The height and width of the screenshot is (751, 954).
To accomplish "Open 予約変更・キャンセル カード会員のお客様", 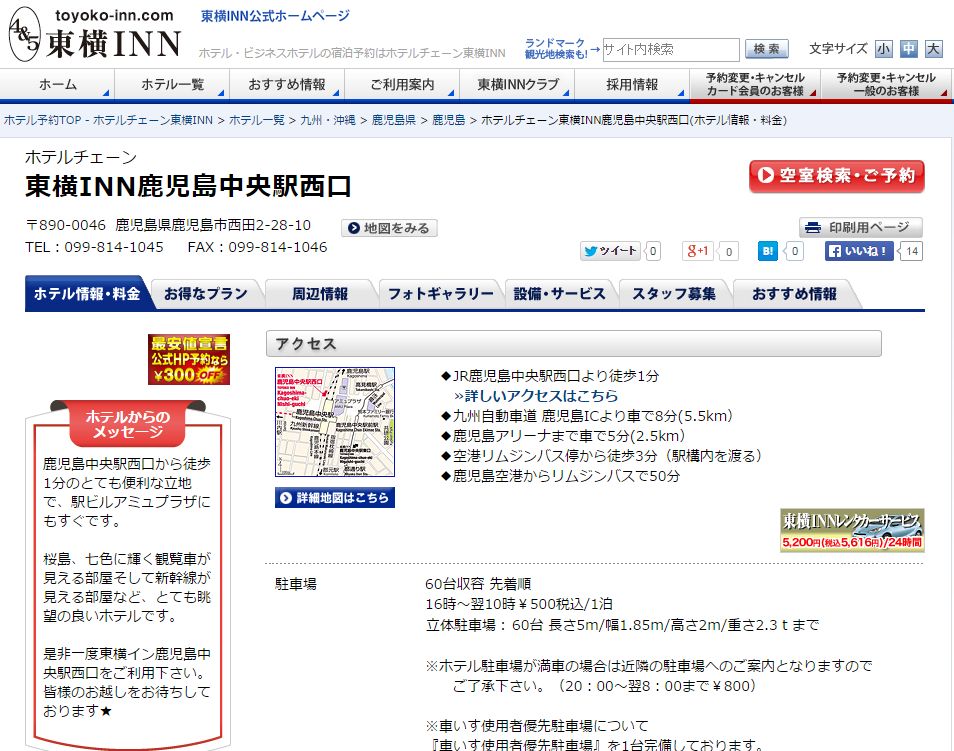I will click(x=755, y=85).
